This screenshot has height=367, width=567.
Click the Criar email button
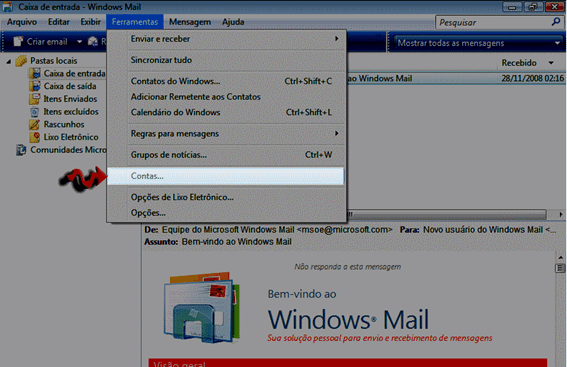click(40, 42)
